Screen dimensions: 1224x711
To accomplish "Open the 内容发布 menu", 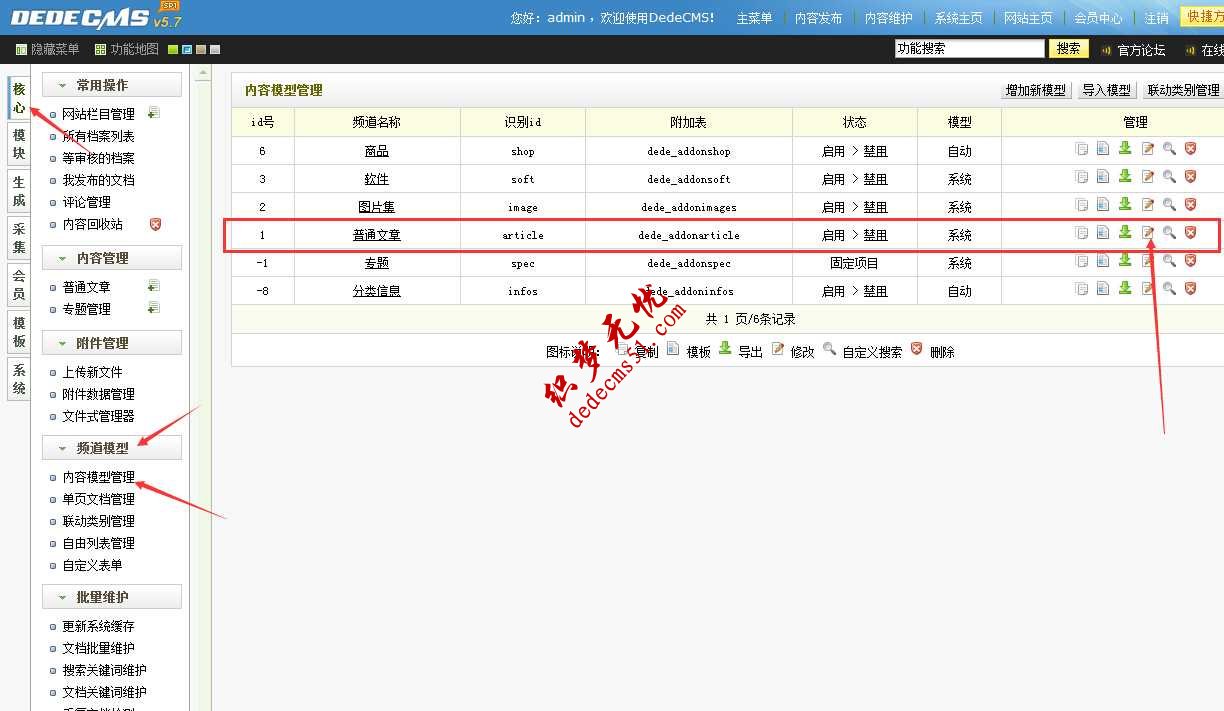I will (818, 16).
